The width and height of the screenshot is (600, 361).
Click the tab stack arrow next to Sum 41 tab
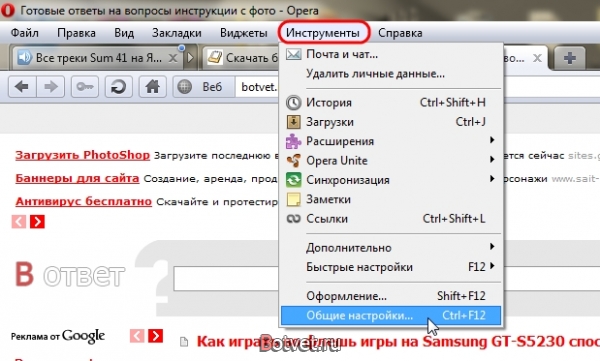coord(190,58)
